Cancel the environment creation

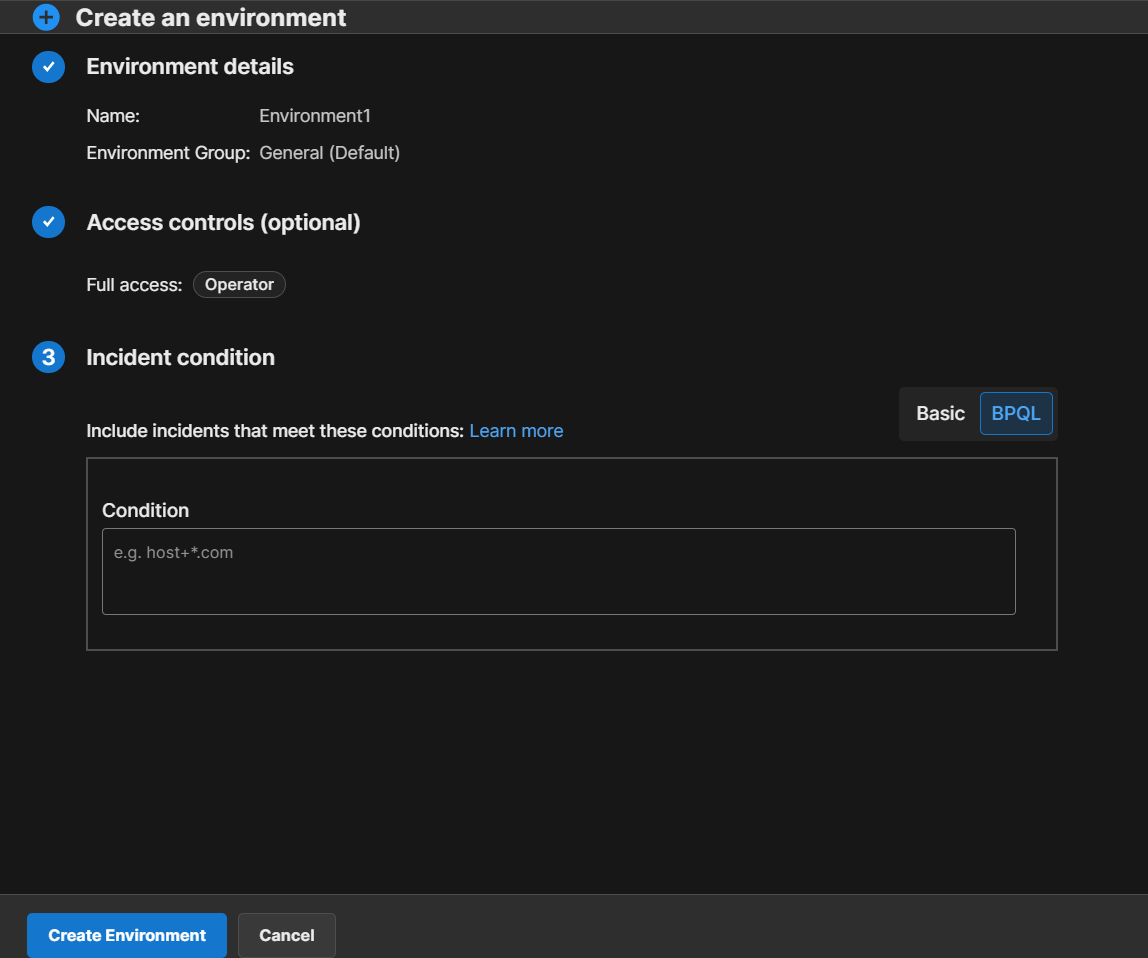coord(287,936)
